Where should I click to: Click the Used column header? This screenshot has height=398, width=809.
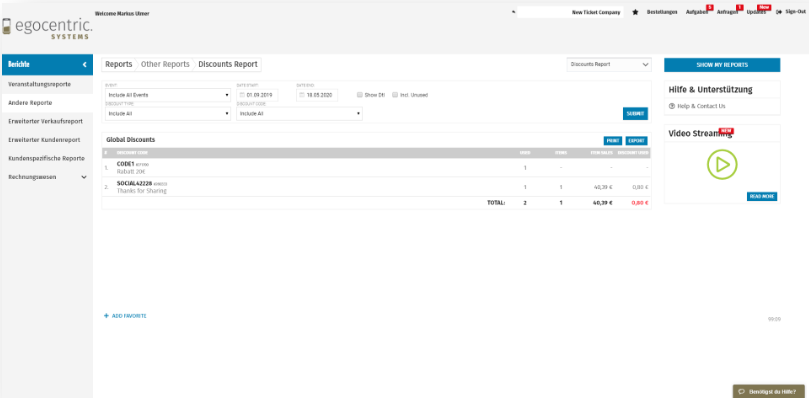pyautogui.click(x=525, y=153)
